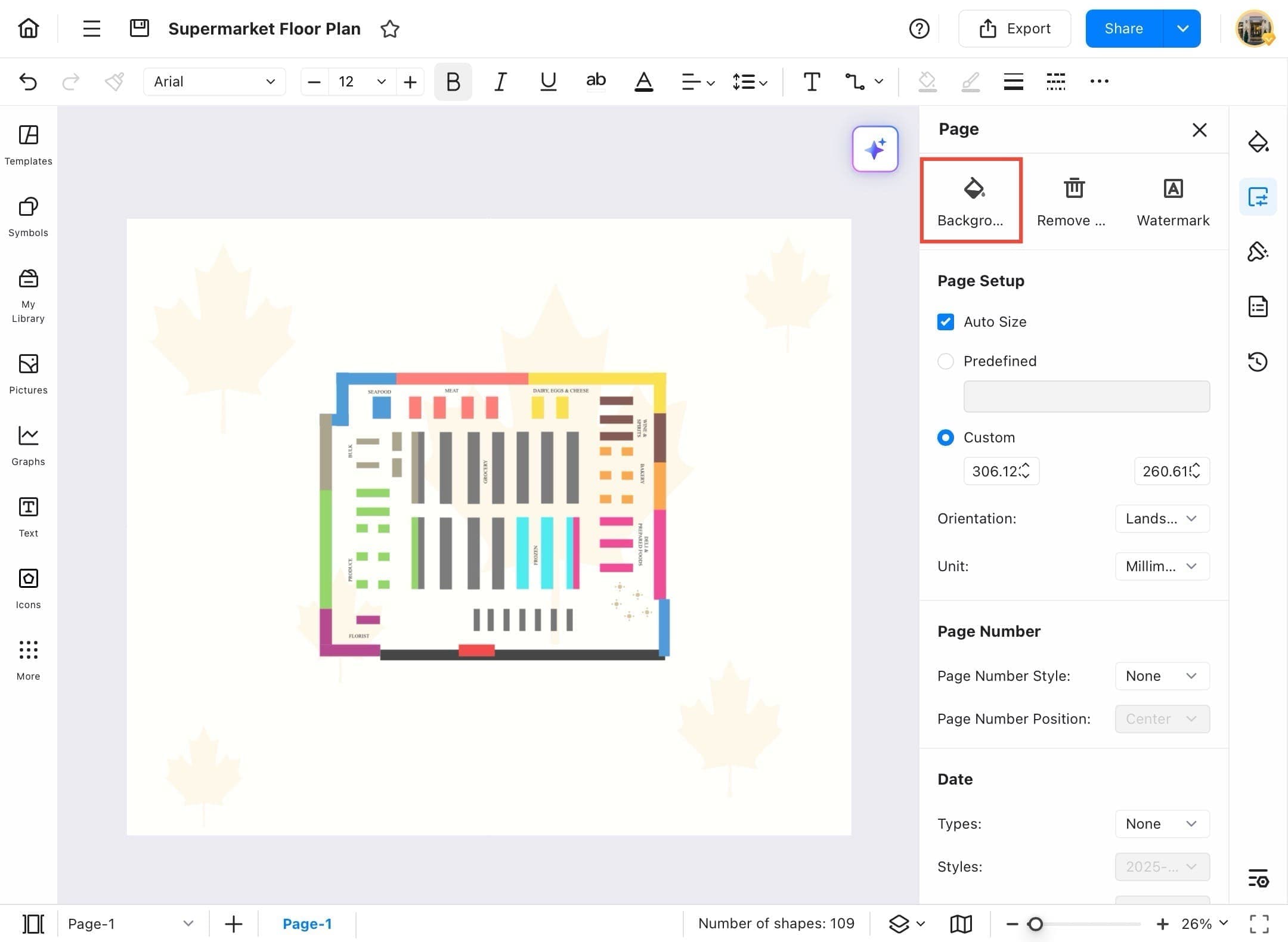The height and width of the screenshot is (942, 1288).
Task: Open the Arial font dropdown
Action: point(214,82)
